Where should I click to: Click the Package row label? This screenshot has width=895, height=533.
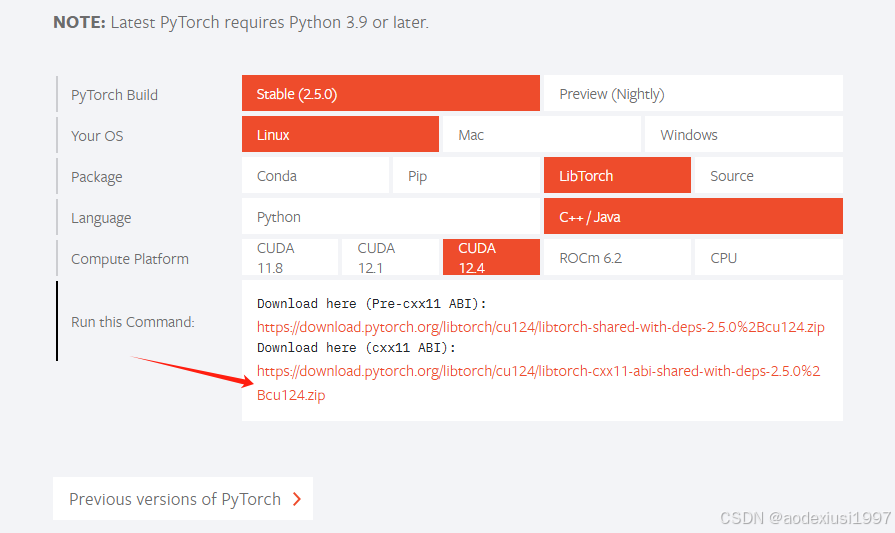(96, 177)
